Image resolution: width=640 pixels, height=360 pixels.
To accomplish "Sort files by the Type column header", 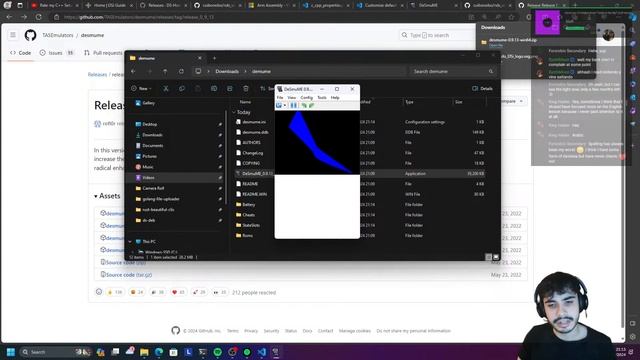I will point(409,102).
